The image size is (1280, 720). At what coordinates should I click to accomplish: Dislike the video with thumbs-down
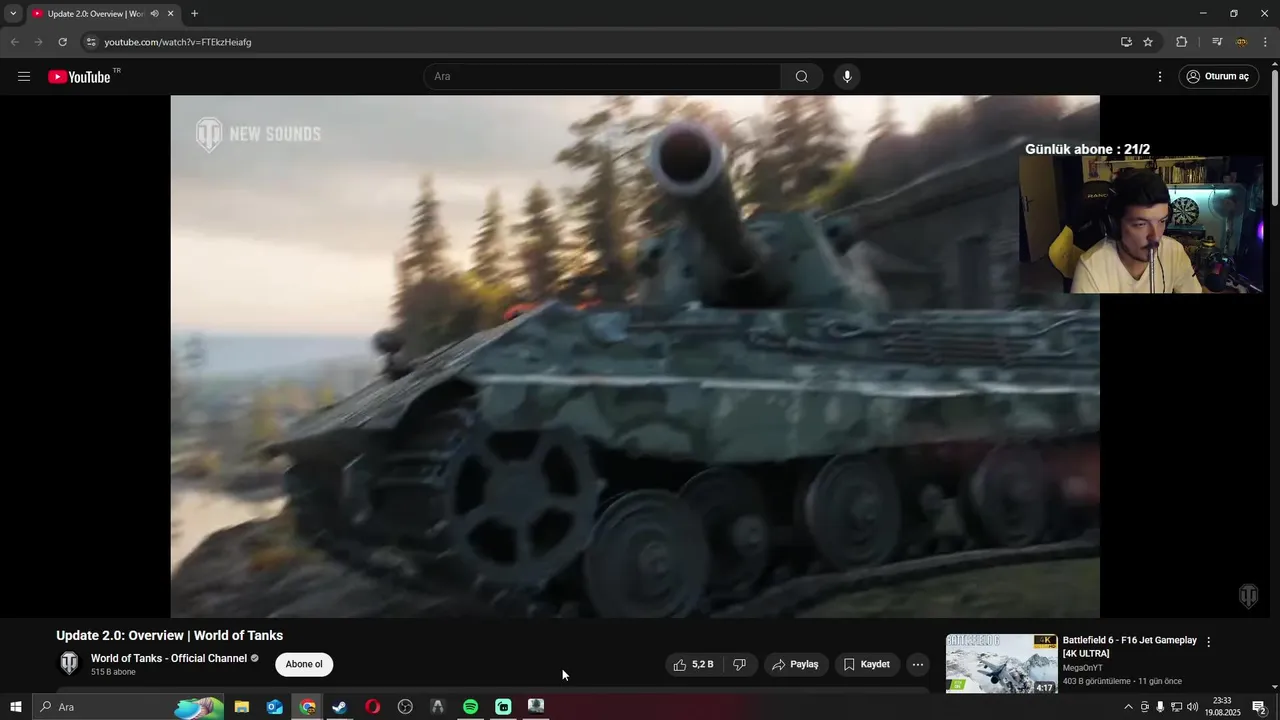[740, 664]
